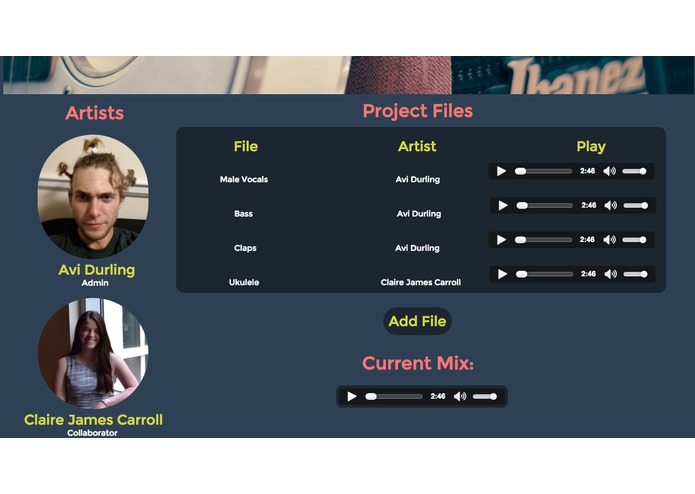Click the Add File button
The image size is (695, 494).
[x=417, y=321]
